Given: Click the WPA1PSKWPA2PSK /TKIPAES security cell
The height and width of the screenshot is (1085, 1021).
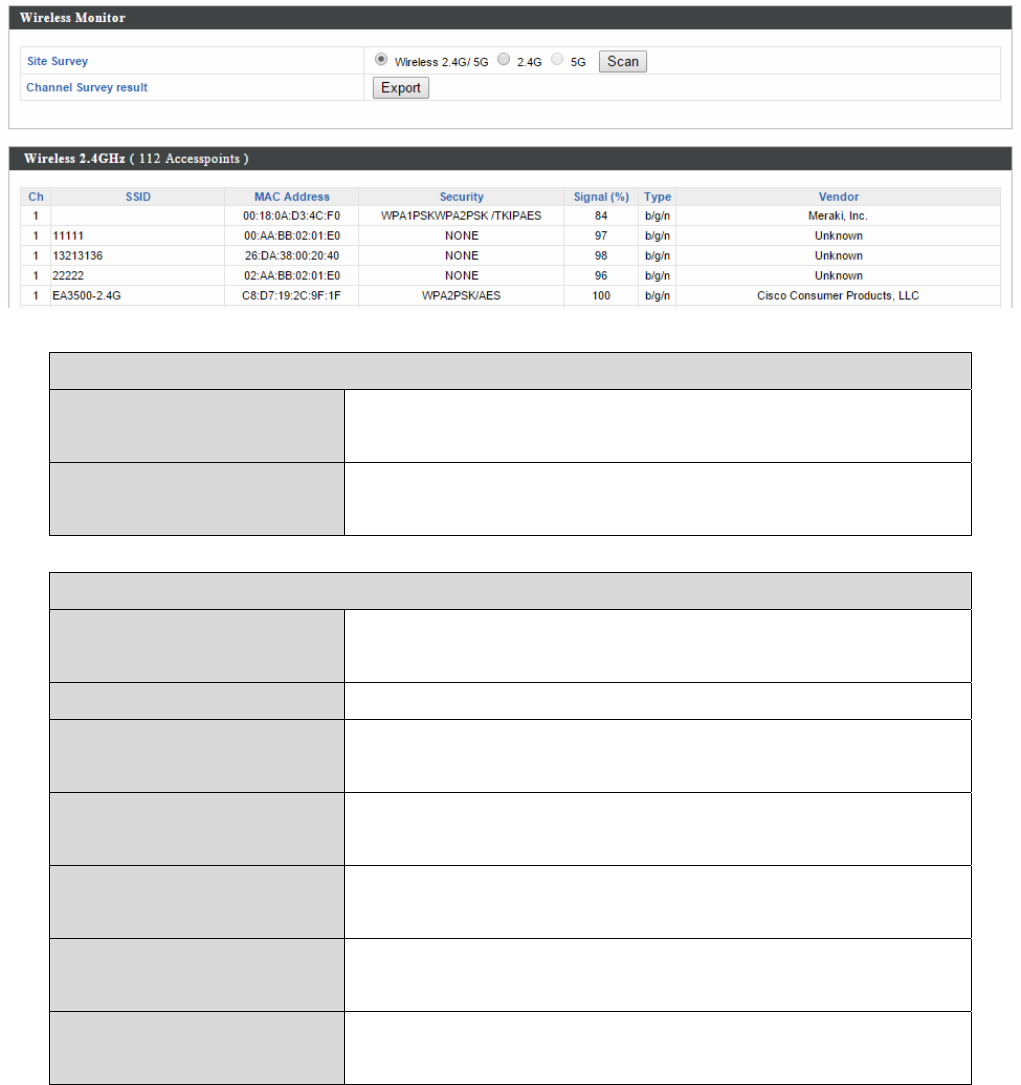Looking at the screenshot, I should click(461, 216).
